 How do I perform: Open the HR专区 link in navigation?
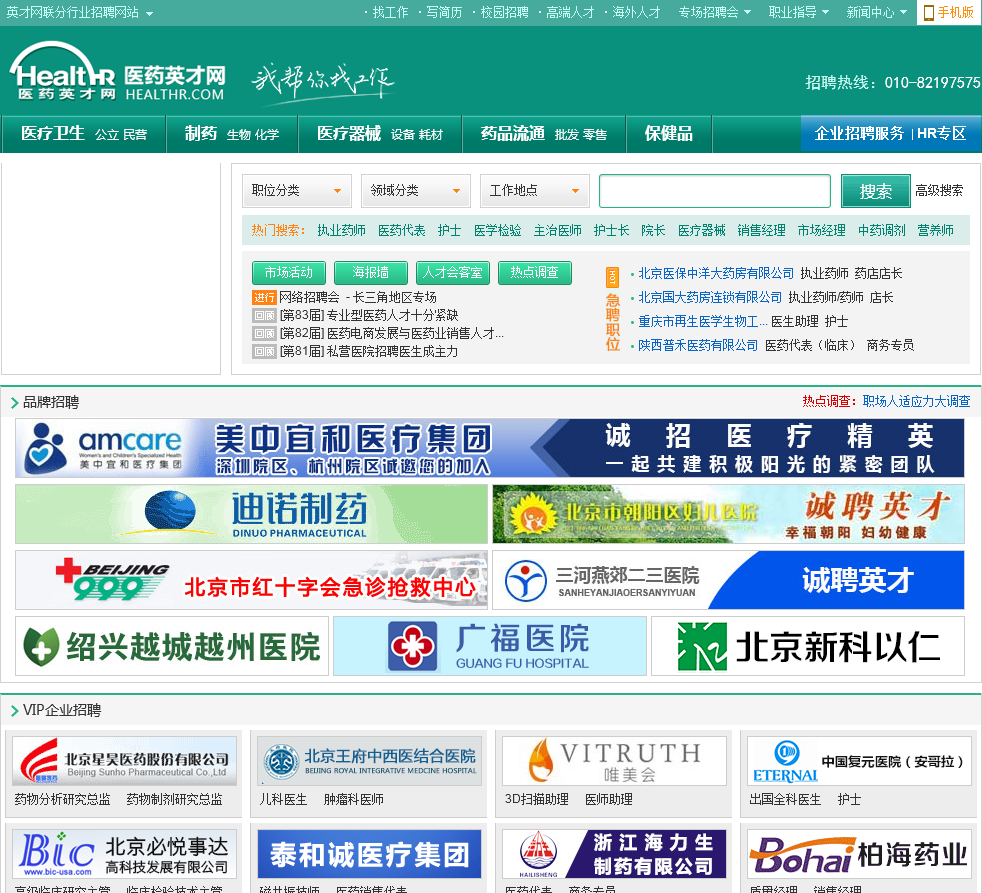point(941,133)
